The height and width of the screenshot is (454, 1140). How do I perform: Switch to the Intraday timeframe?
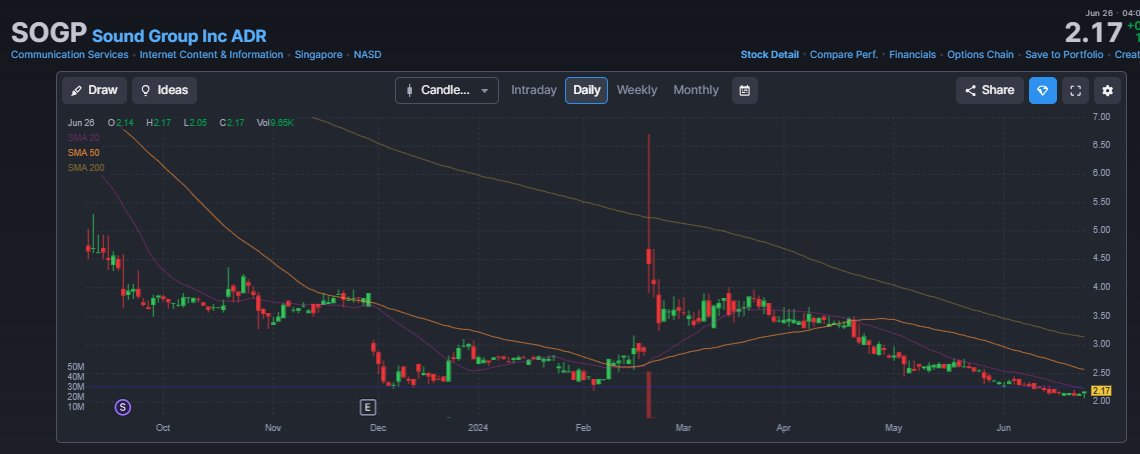coord(534,90)
